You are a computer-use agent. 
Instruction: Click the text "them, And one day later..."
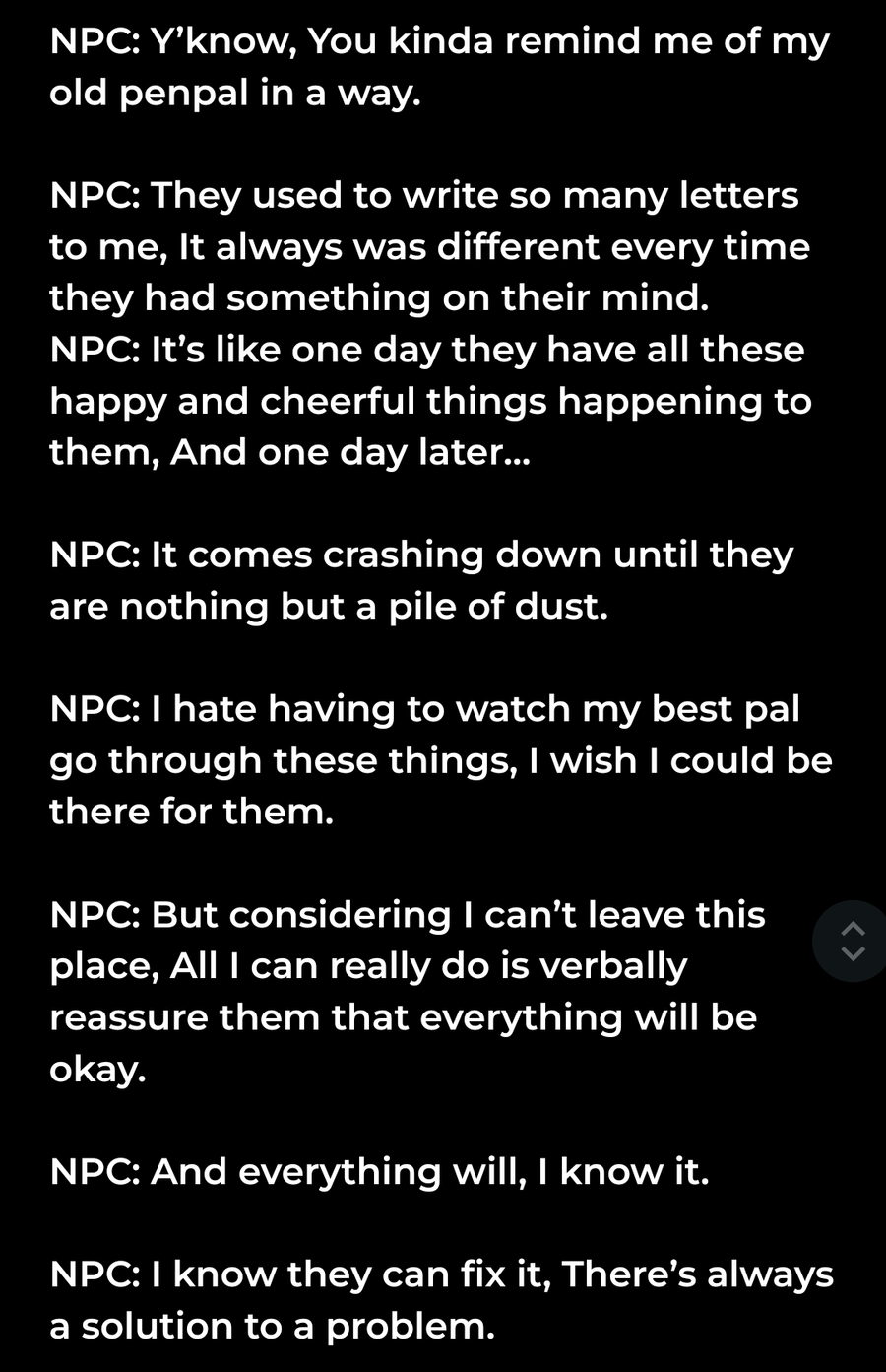[x=289, y=452]
